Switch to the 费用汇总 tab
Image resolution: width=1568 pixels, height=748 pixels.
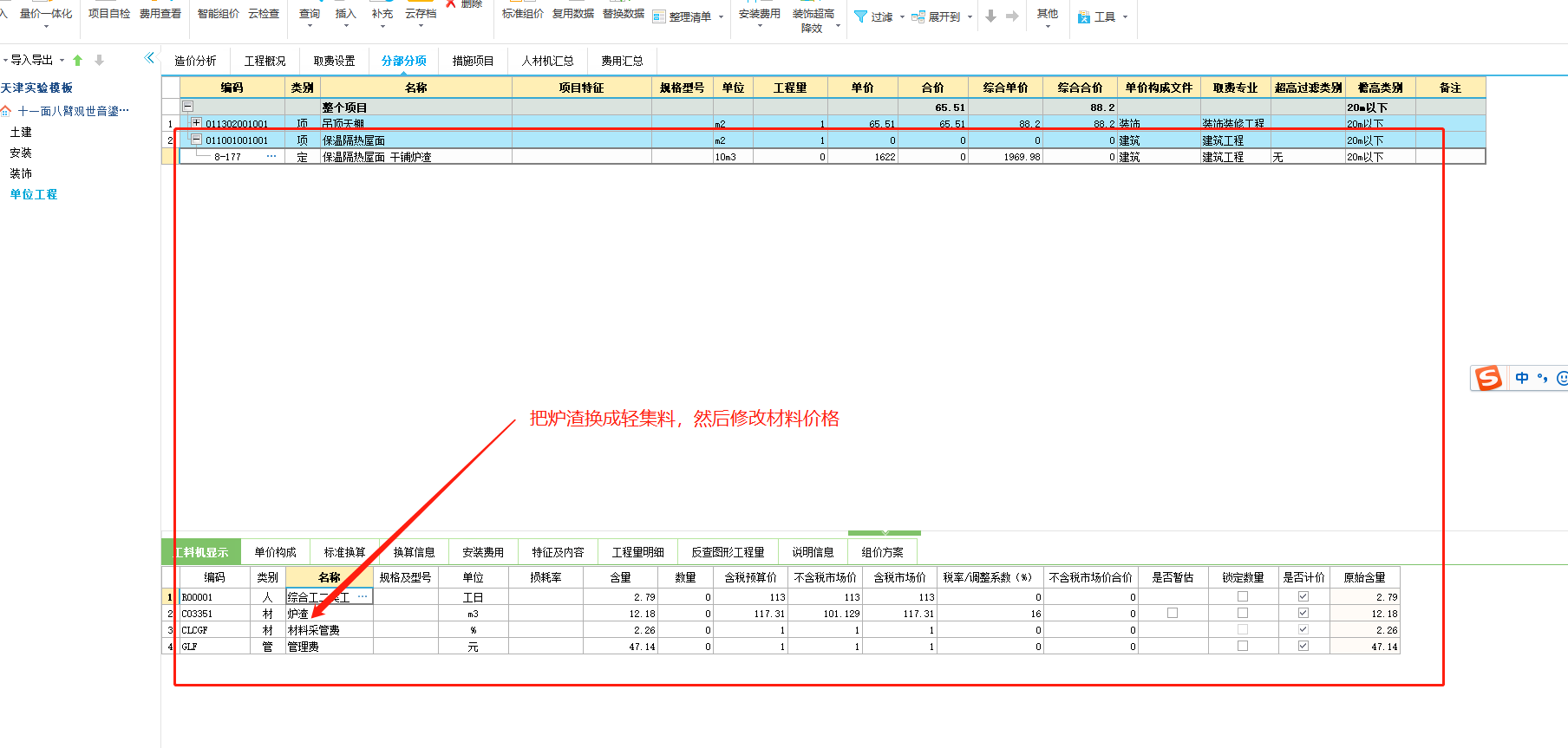click(x=622, y=61)
